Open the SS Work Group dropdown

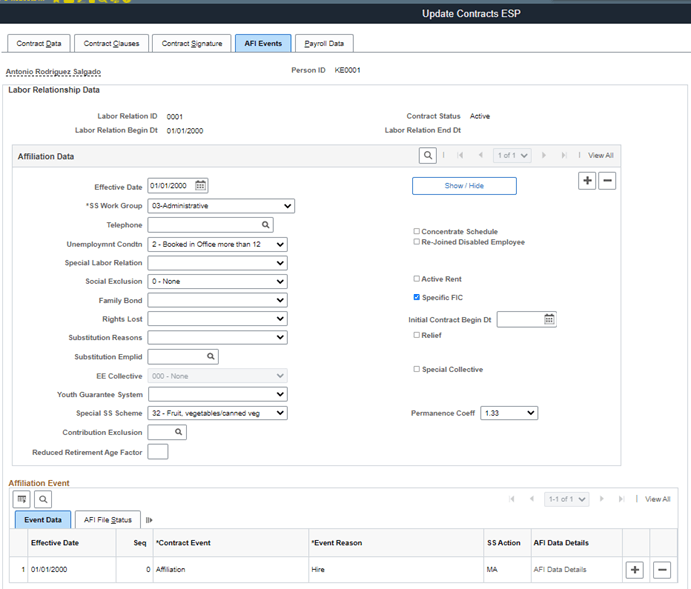(221, 206)
